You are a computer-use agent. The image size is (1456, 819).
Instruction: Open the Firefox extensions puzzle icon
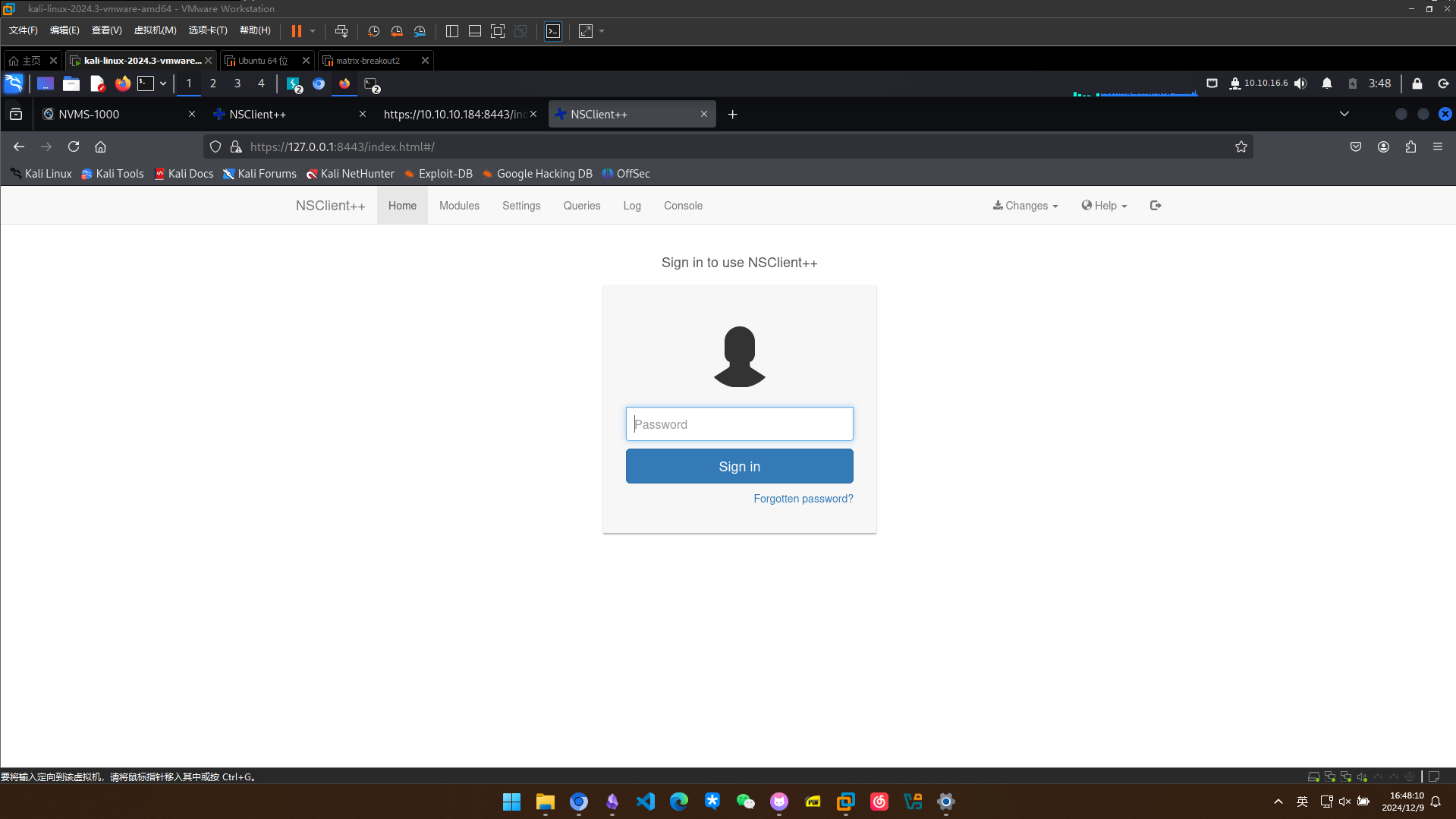[x=1410, y=146]
